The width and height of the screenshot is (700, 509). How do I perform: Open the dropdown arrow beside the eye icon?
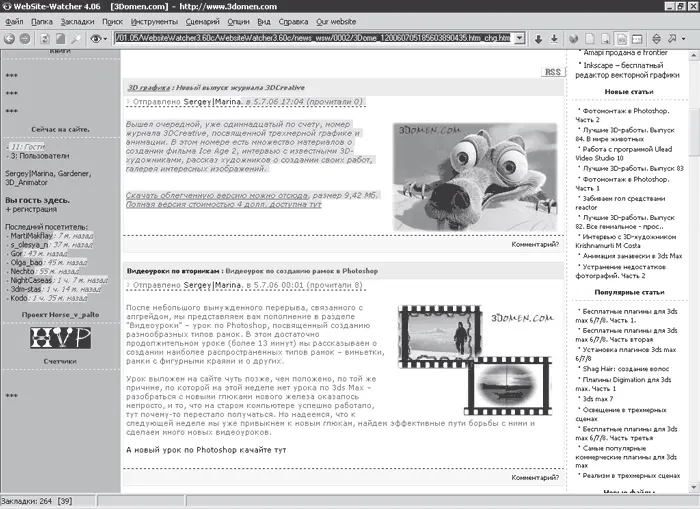[x=105, y=39]
